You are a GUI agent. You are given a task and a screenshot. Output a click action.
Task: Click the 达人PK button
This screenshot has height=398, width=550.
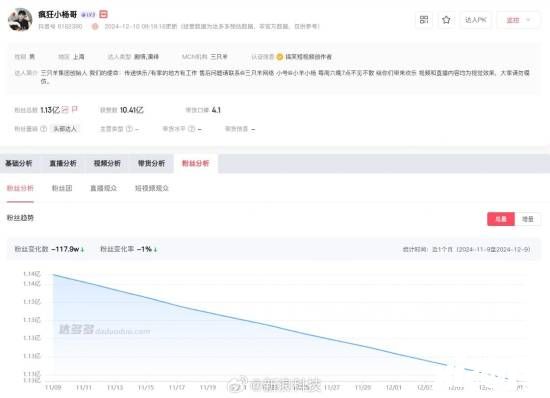tap(476, 20)
